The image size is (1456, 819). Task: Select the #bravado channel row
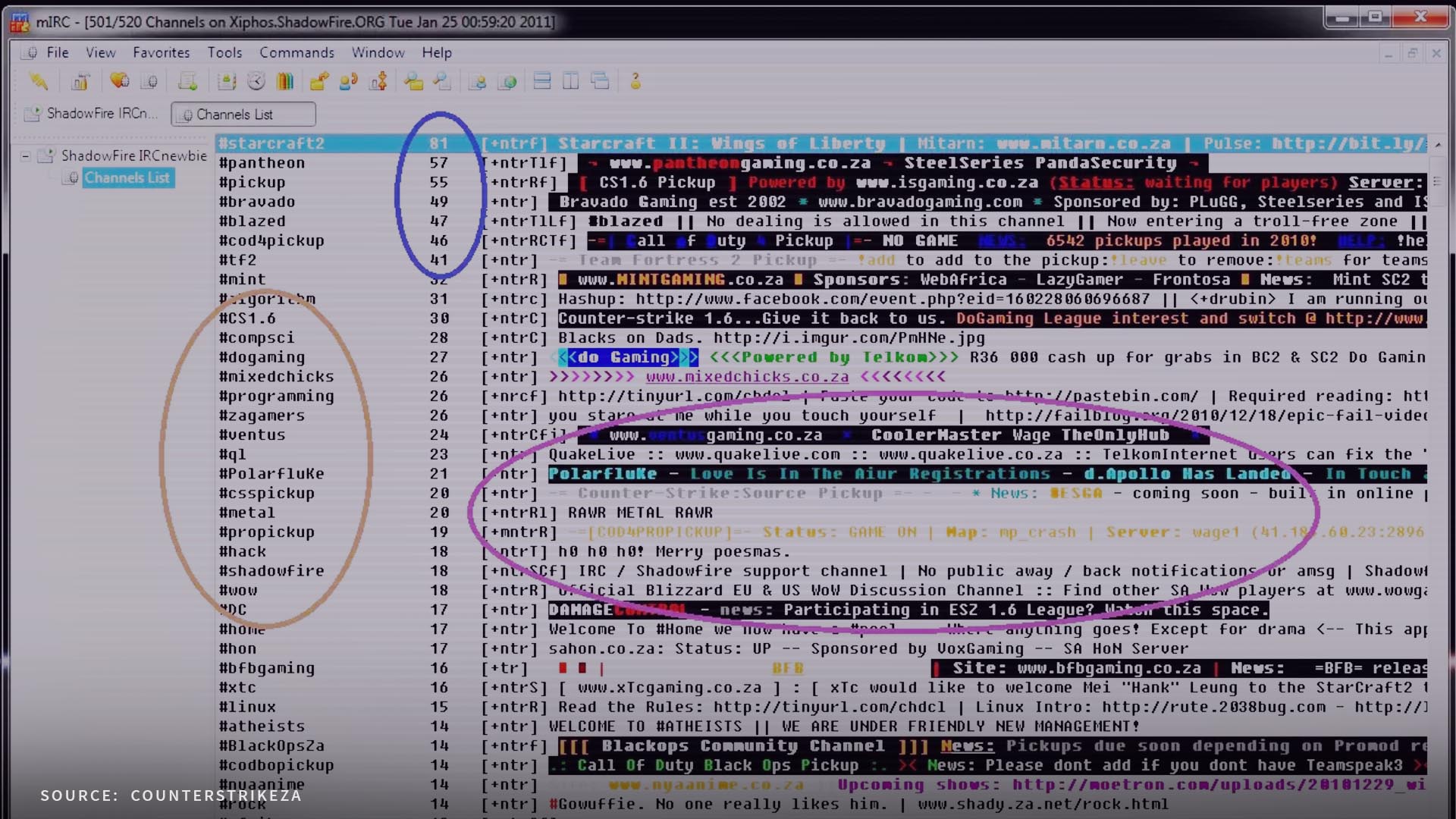point(821,202)
